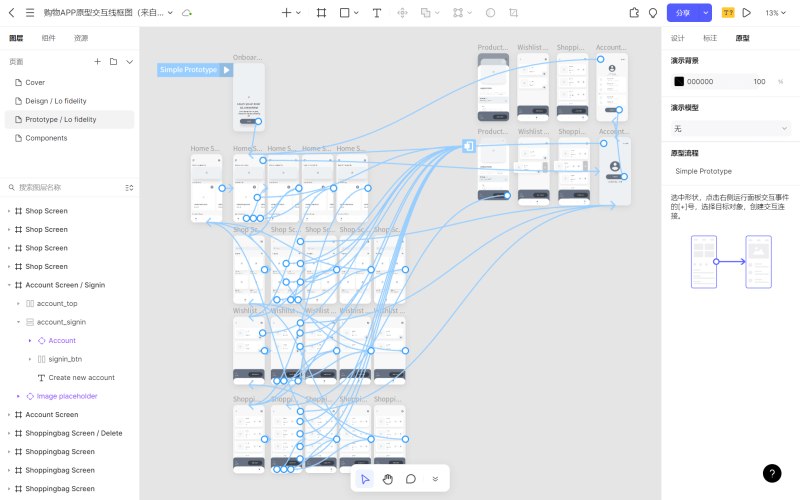800x500 pixels.
Task: Expand the Shoppingbag Screen / Delete layer
Action: pos(9,433)
